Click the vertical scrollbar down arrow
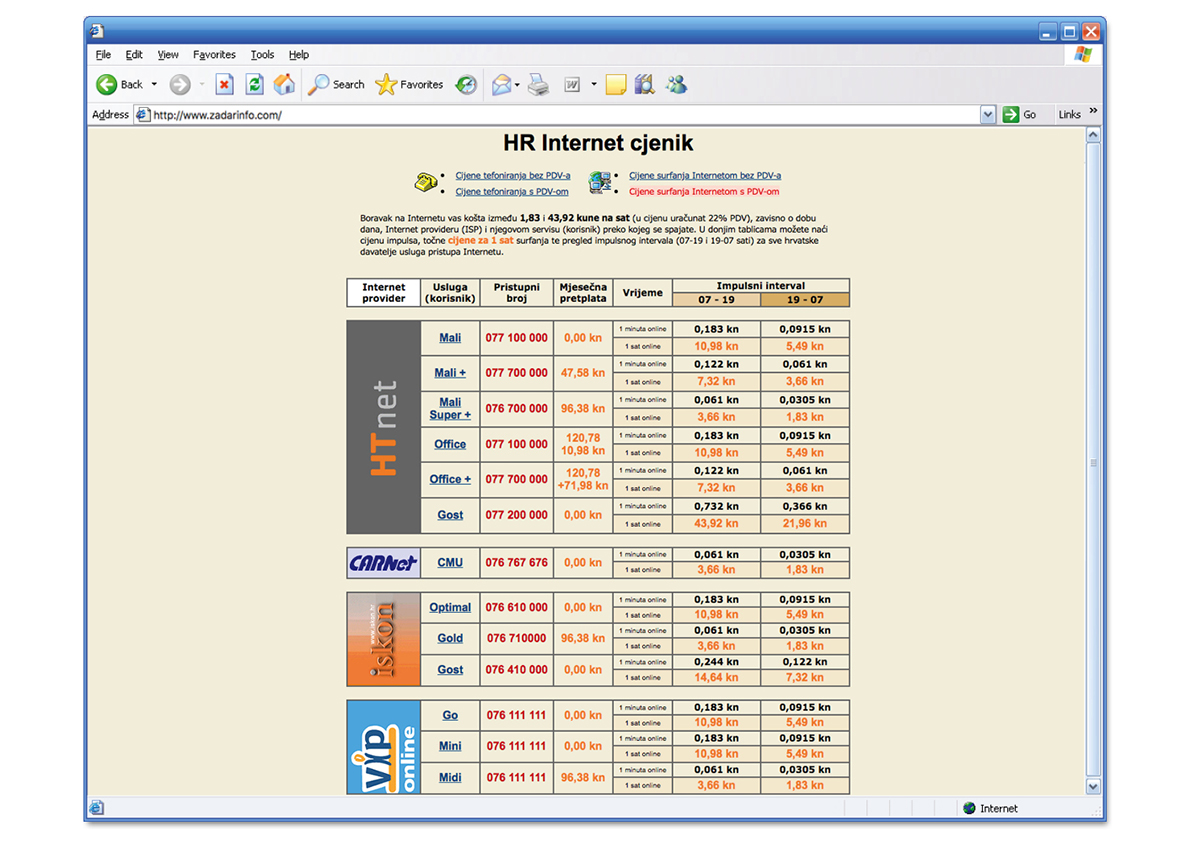Viewport: 1191px width, 842px height. click(x=1093, y=787)
